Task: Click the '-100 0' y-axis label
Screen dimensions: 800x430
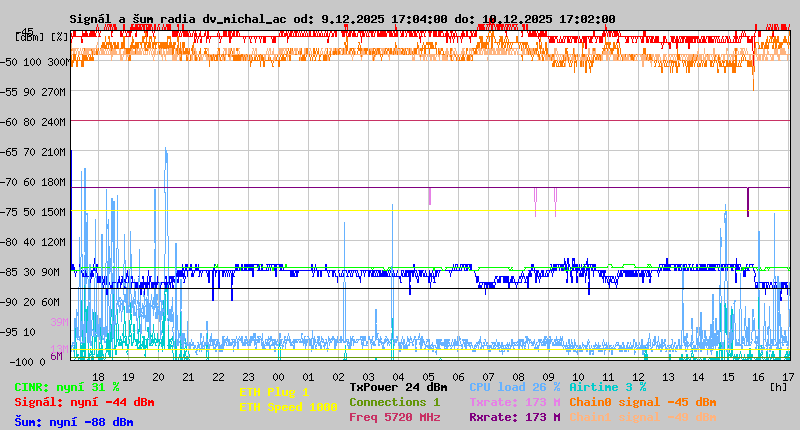Action: 28,362
